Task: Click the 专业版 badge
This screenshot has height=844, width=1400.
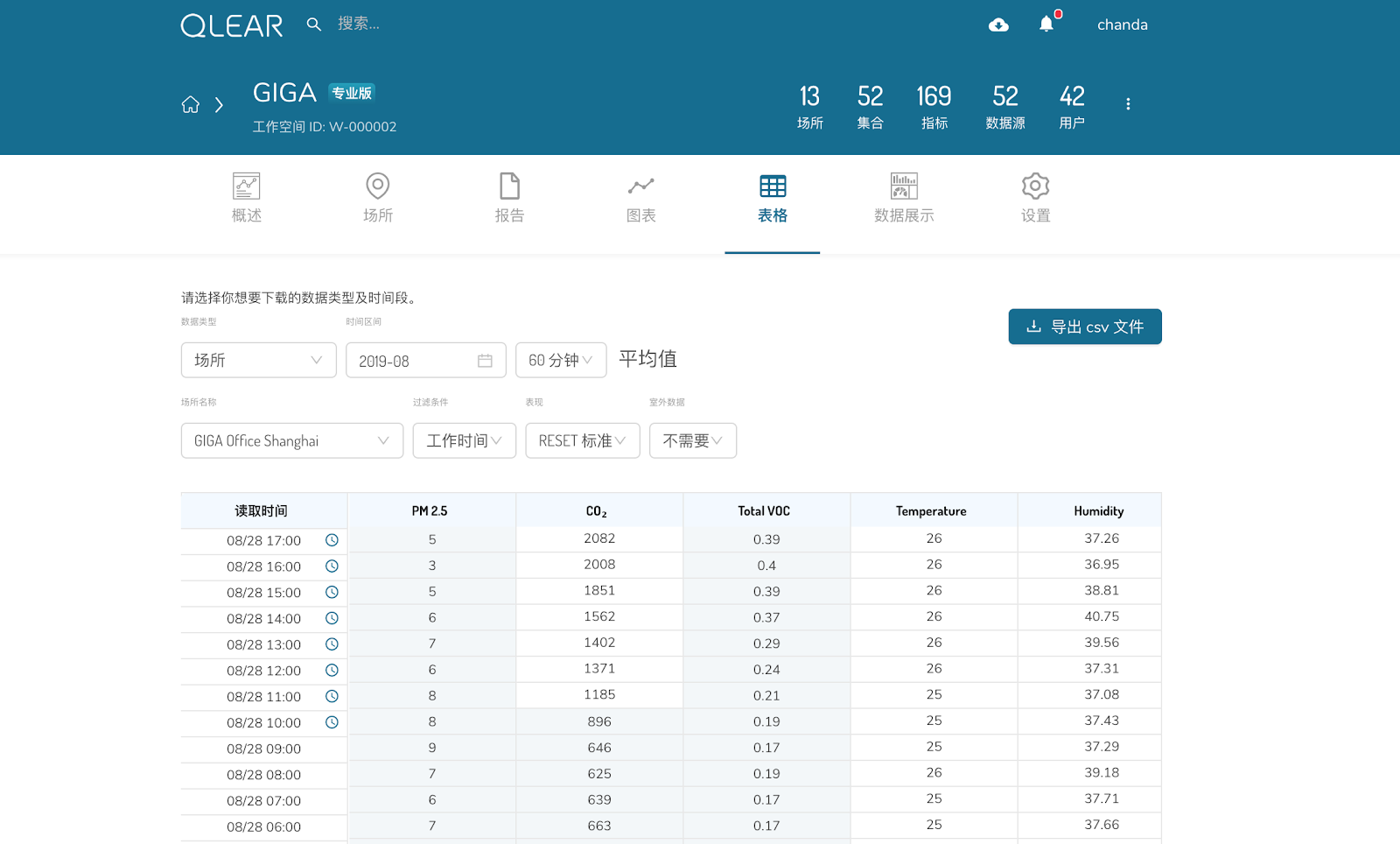Action: coord(352,93)
